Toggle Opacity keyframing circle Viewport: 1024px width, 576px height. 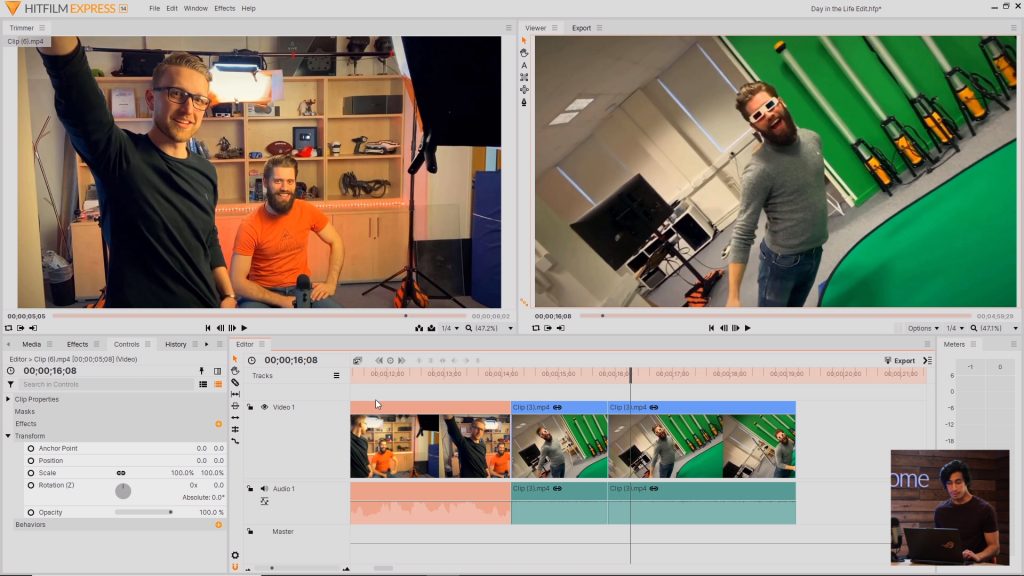(31, 513)
